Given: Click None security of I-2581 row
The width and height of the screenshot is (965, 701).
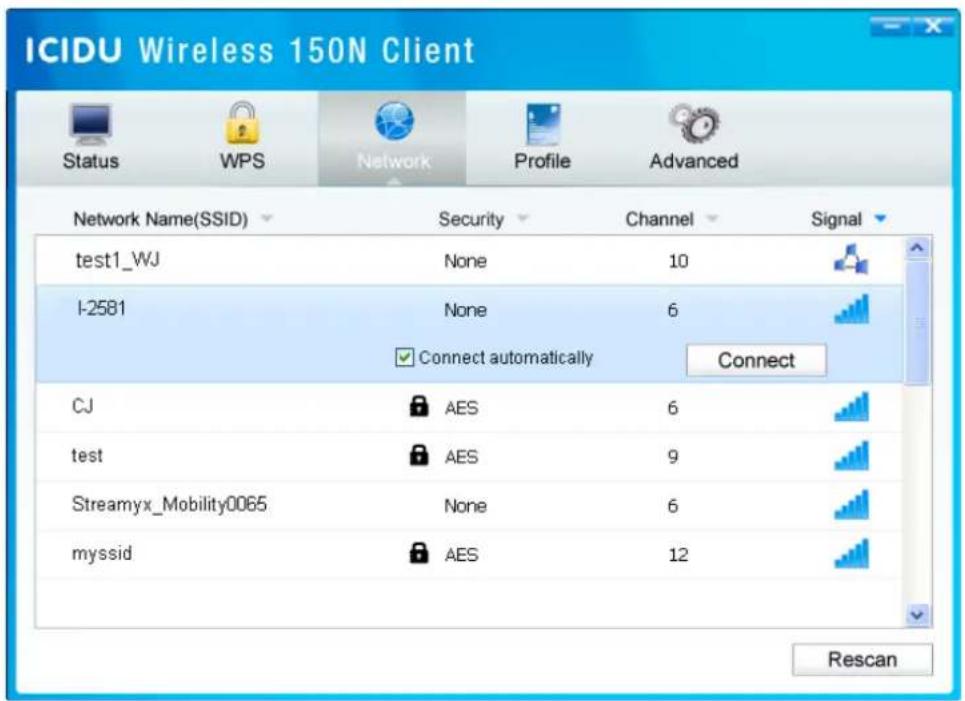Looking at the screenshot, I should [x=465, y=310].
